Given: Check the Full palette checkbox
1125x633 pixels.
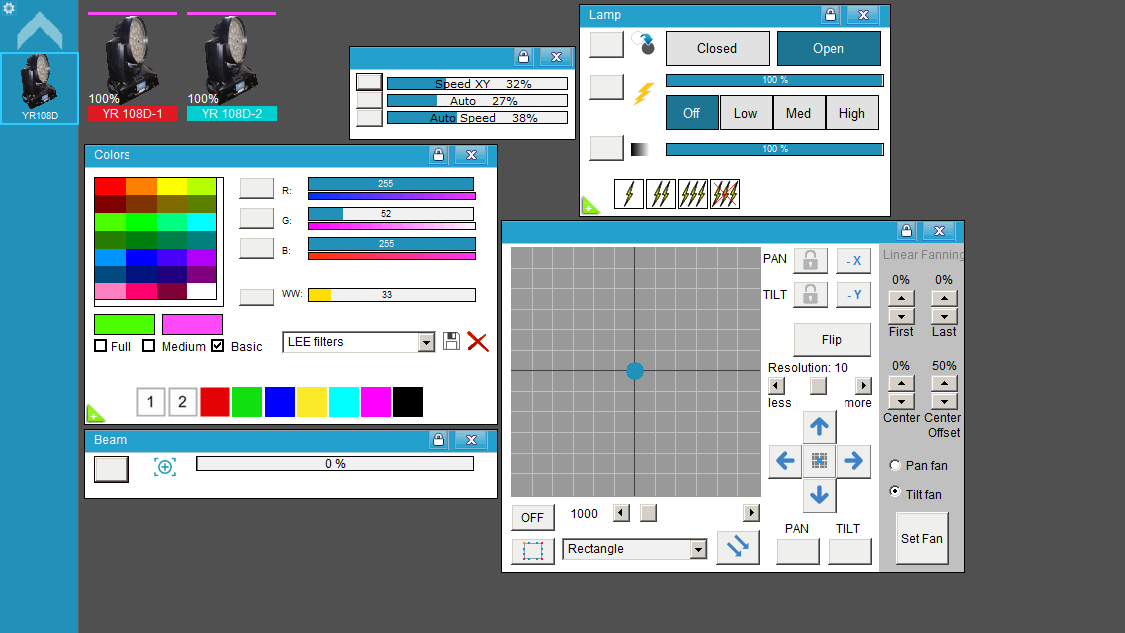Looking at the screenshot, I should (x=100, y=346).
